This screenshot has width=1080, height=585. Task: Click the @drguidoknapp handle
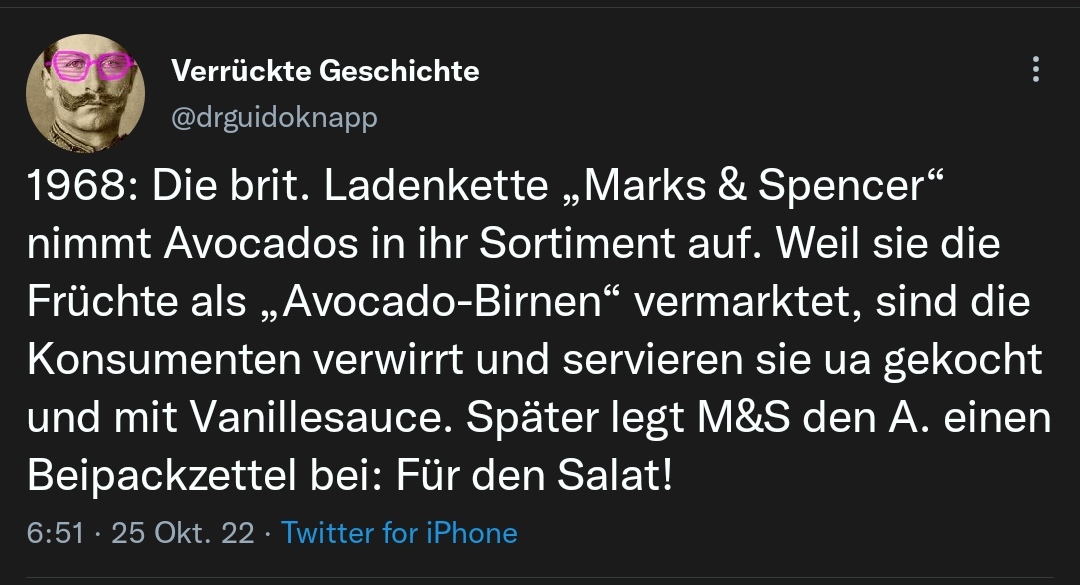tap(275, 118)
